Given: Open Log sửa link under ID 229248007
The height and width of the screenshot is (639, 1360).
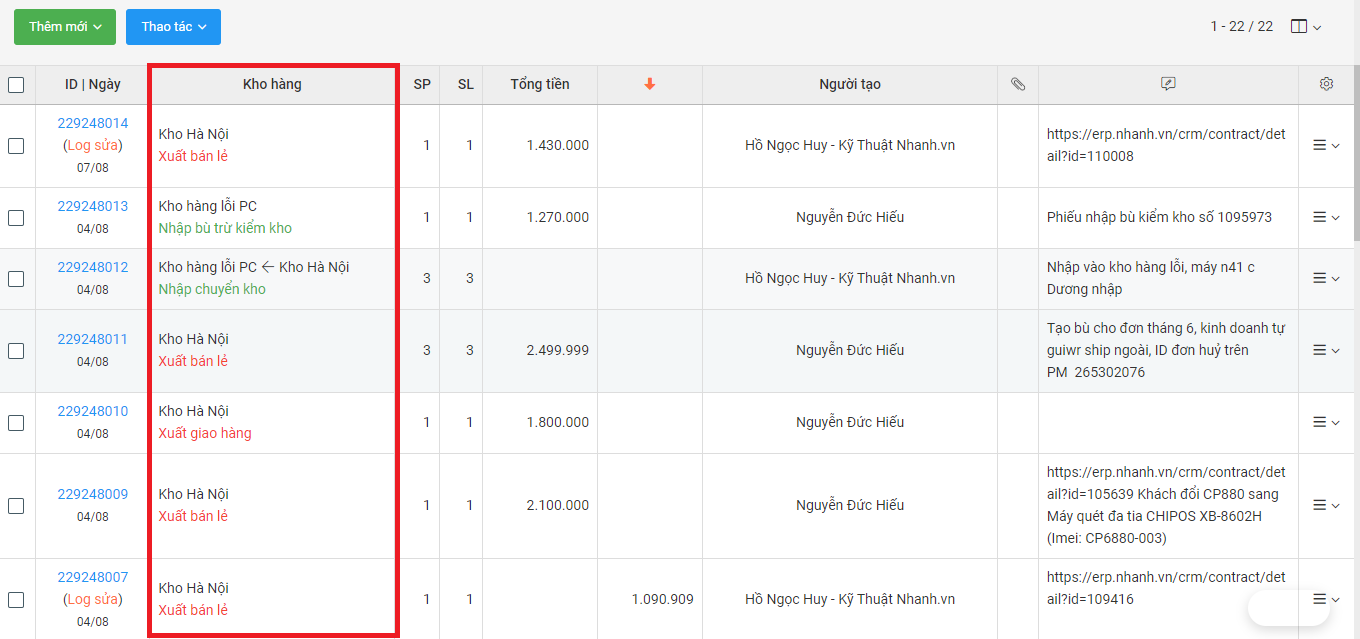Looking at the screenshot, I should [x=92, y=600].
